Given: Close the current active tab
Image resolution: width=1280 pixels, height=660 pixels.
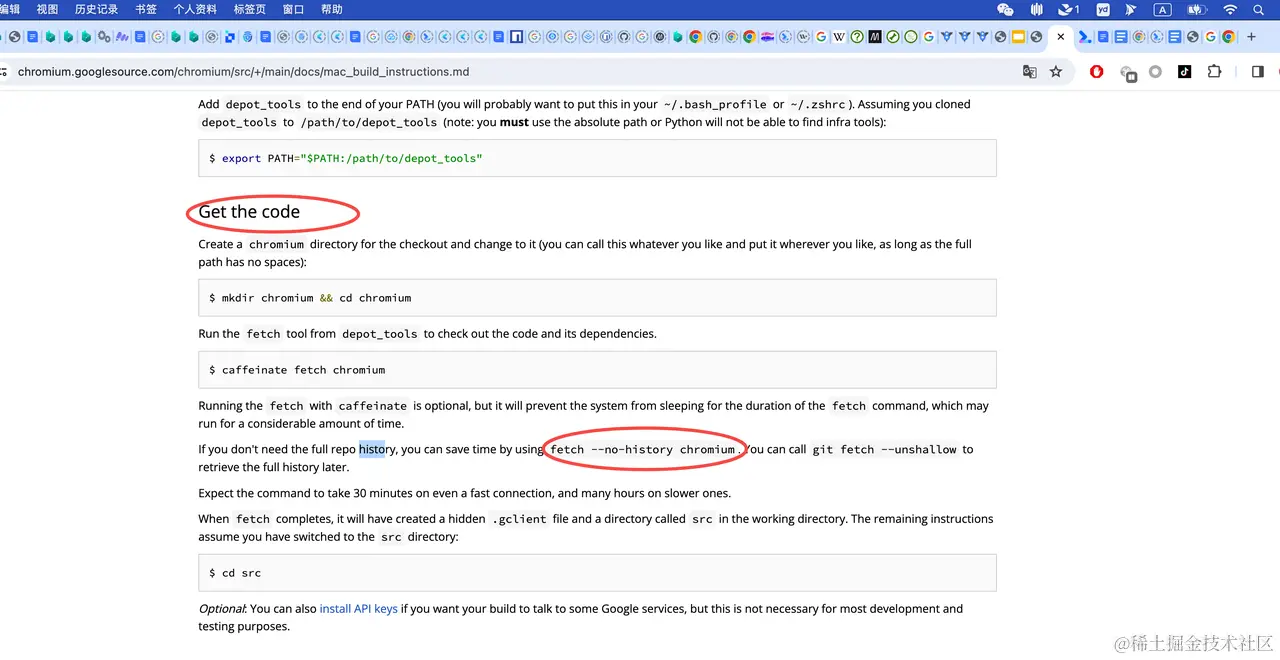Looking at the screenshot, I should [x=1060, y=37].
